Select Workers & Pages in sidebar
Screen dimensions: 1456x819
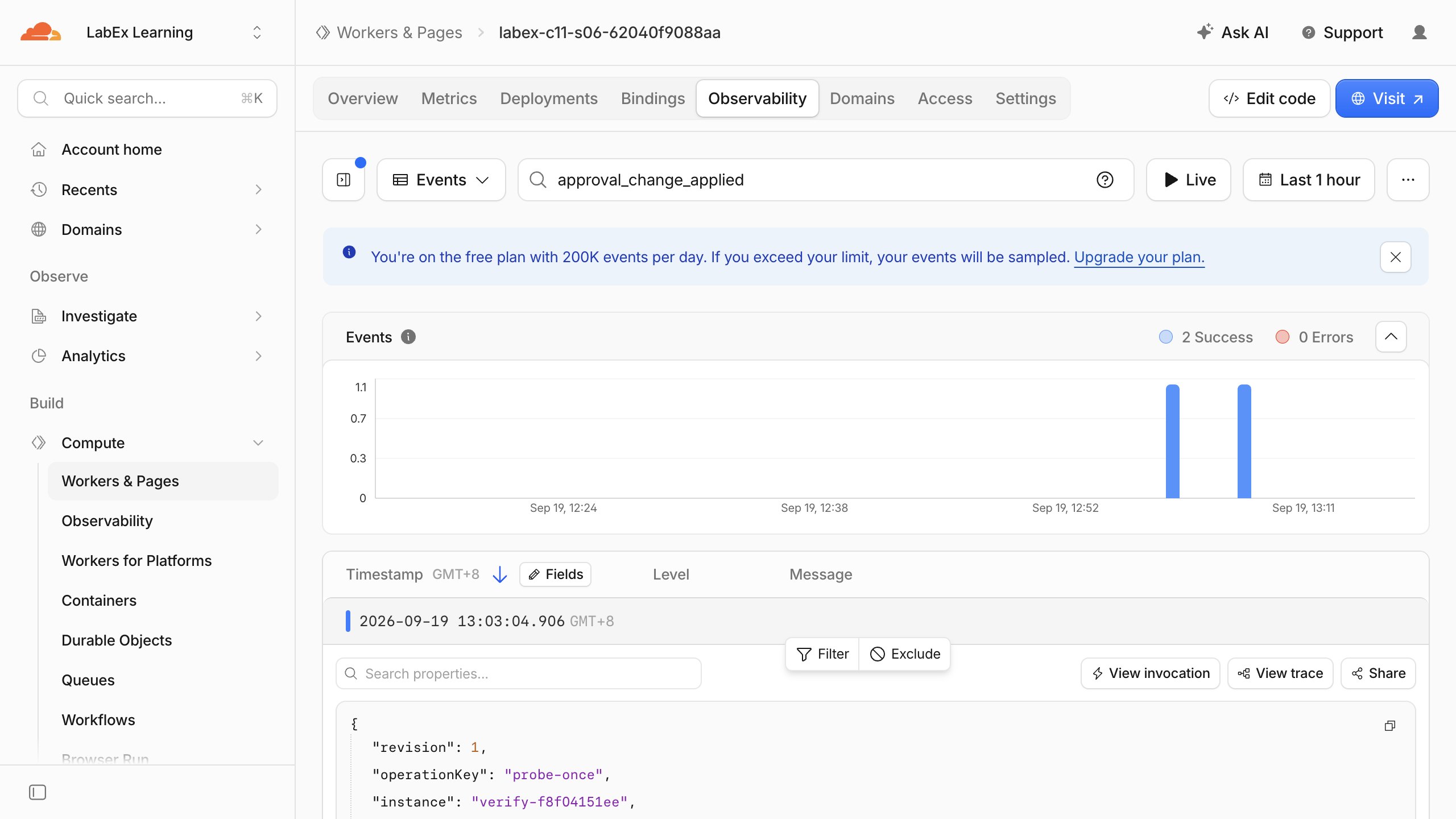(x=163, y=481)
